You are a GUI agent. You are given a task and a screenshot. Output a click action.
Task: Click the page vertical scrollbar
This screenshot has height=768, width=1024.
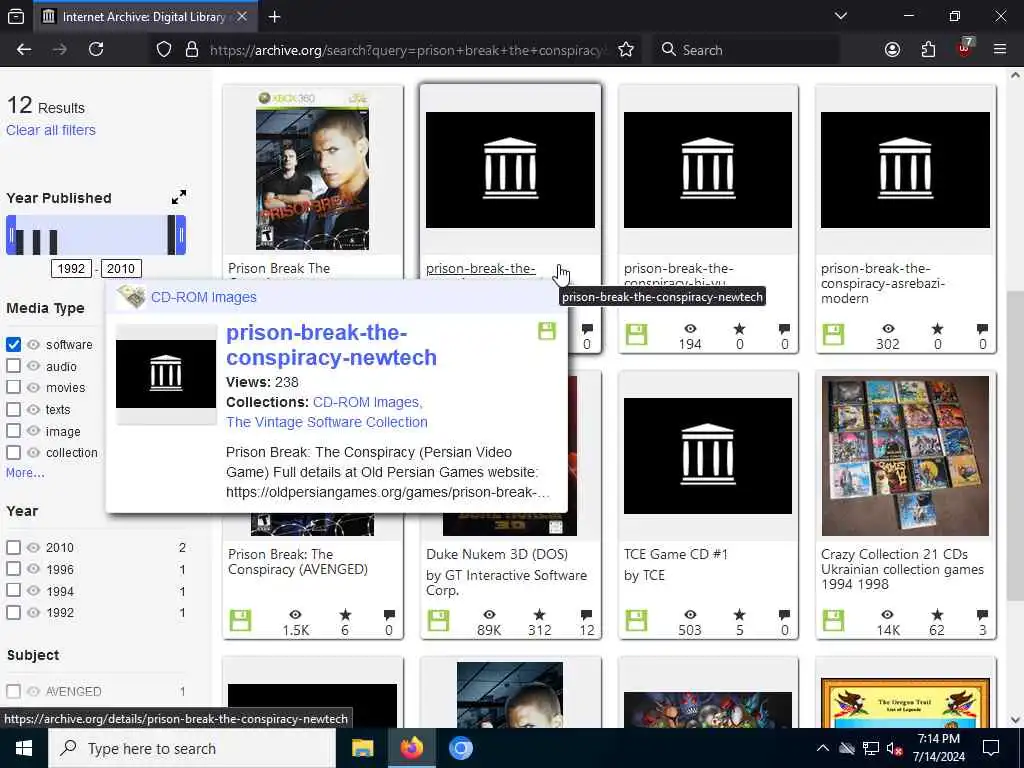pyautogui.click(x=1015, y=444)
